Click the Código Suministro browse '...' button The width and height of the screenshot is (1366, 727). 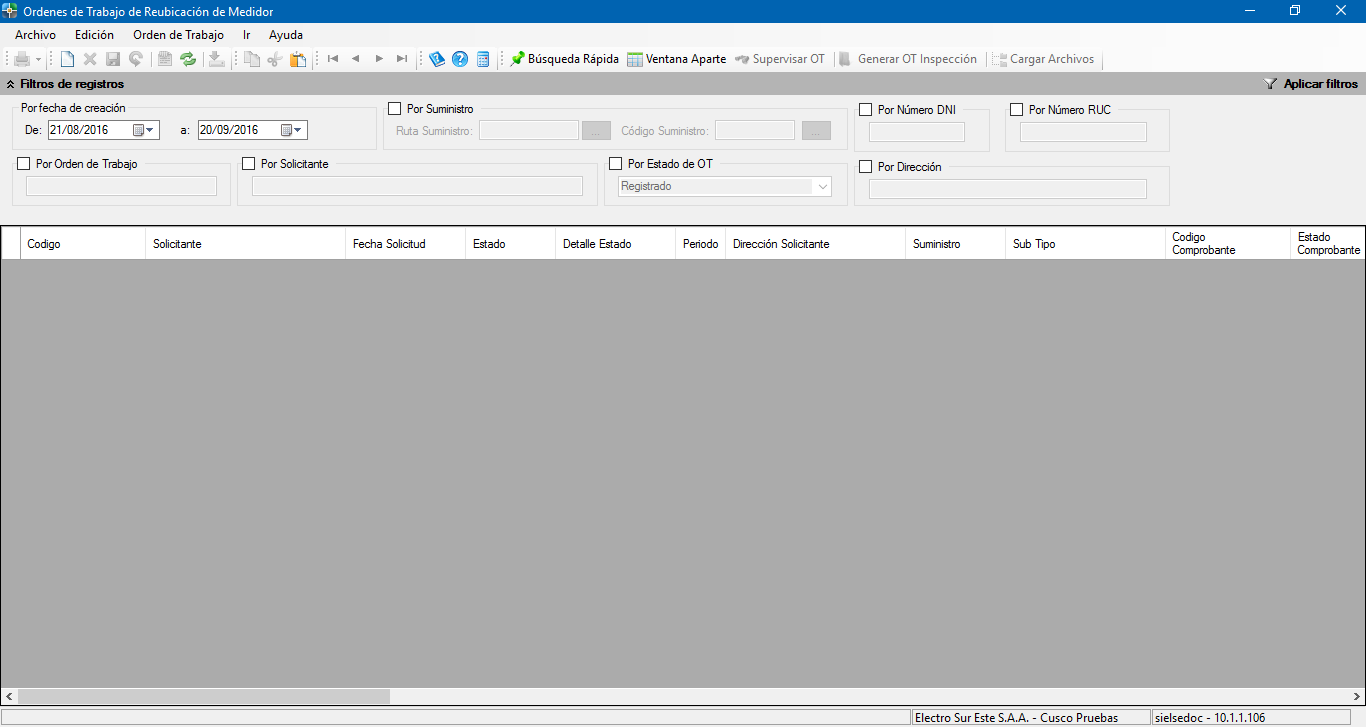click(x=816, y=131)
